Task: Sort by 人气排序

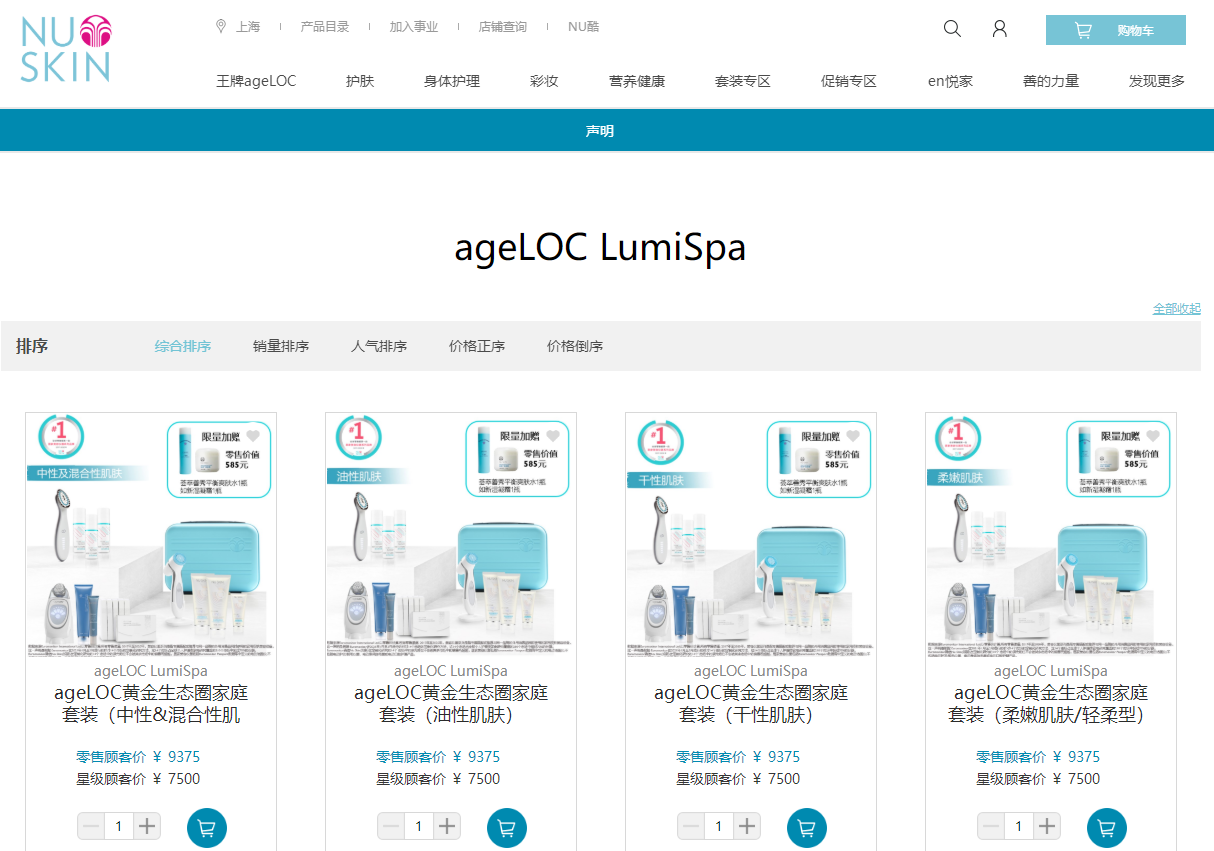Action: click(379, 346)
